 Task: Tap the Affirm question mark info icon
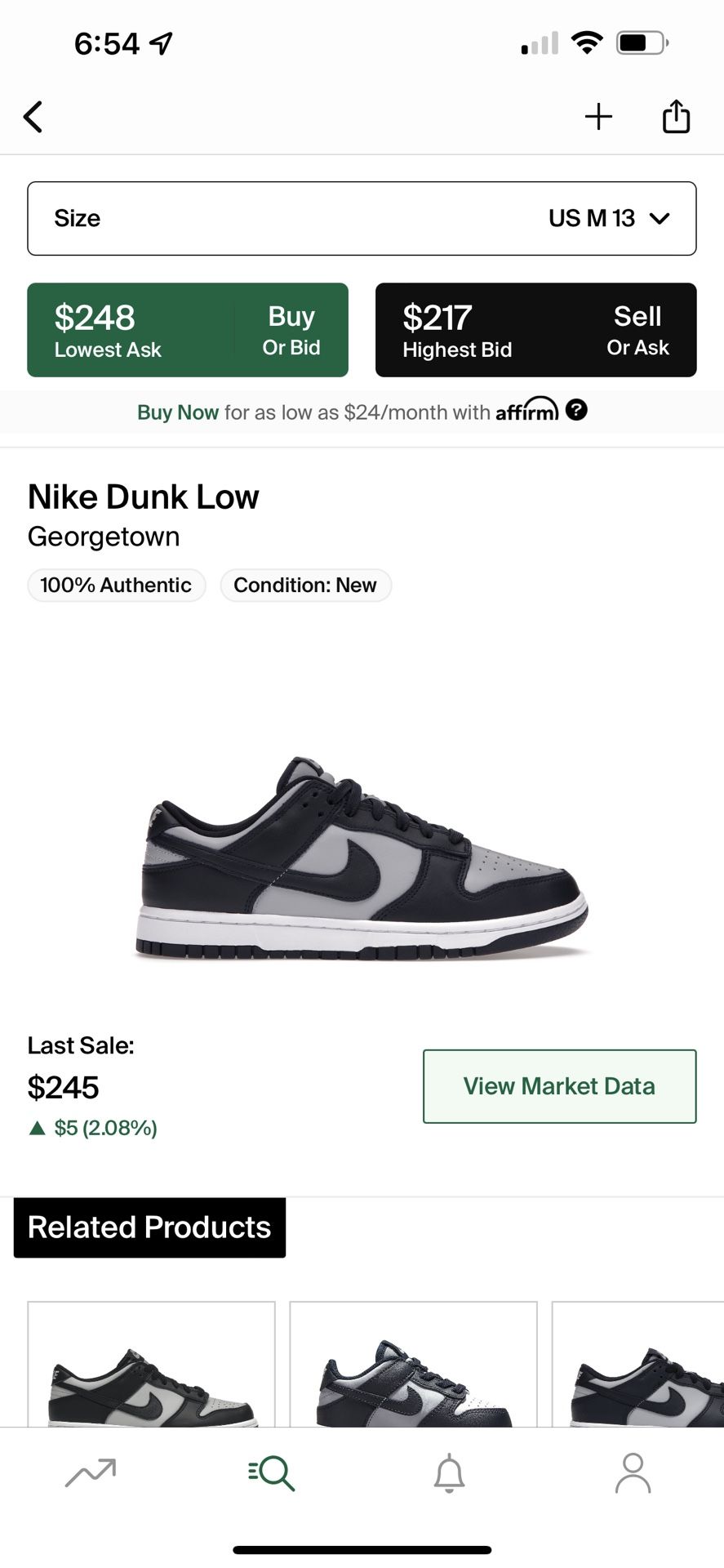pyautogui.click(x=576, y=410)
